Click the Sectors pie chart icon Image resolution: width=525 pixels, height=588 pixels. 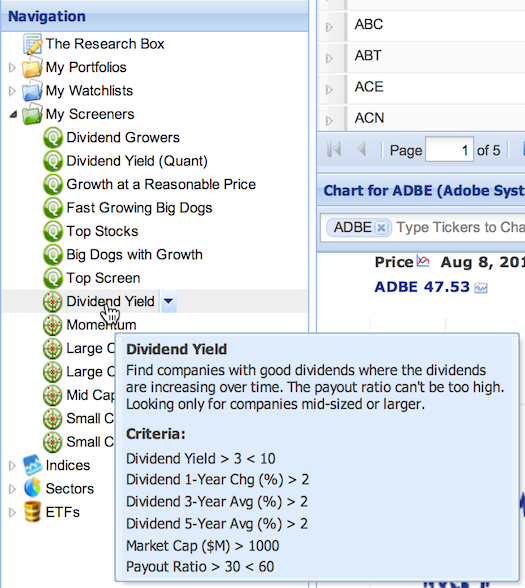click(x=32, y=489)
